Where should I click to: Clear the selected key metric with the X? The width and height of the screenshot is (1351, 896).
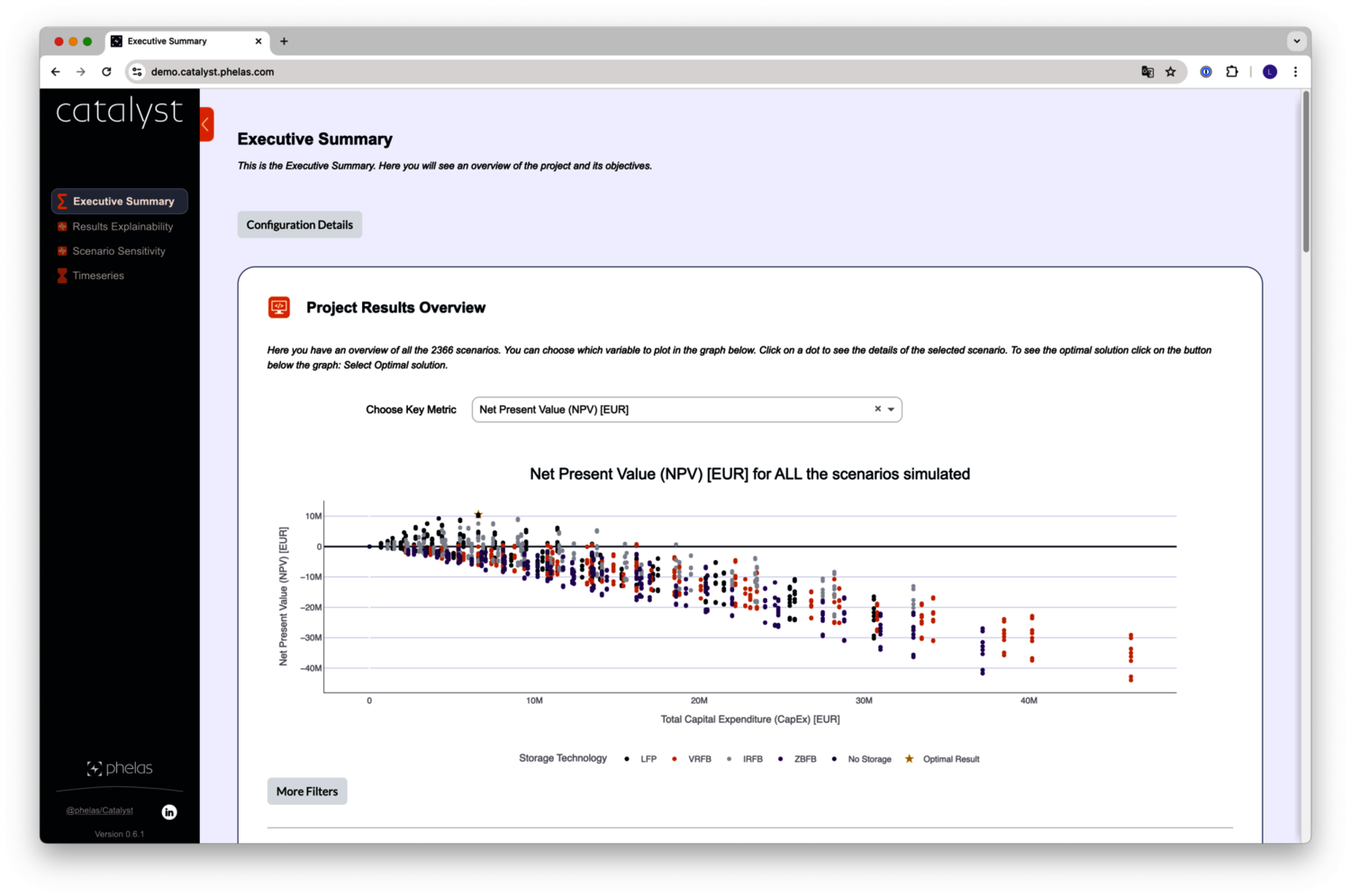pyautogui.click(x=877, y=409)
